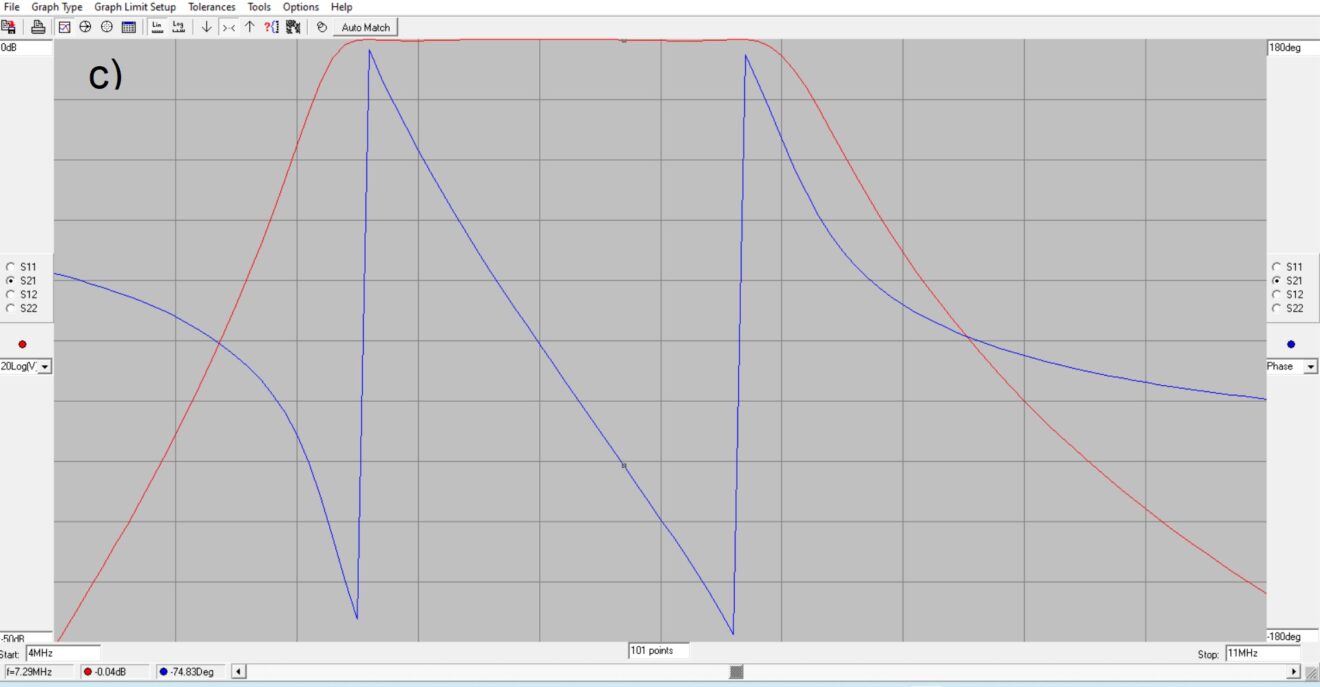Print the current graph
This screenshot has width=1320, height=687.
tap(38, 27)
